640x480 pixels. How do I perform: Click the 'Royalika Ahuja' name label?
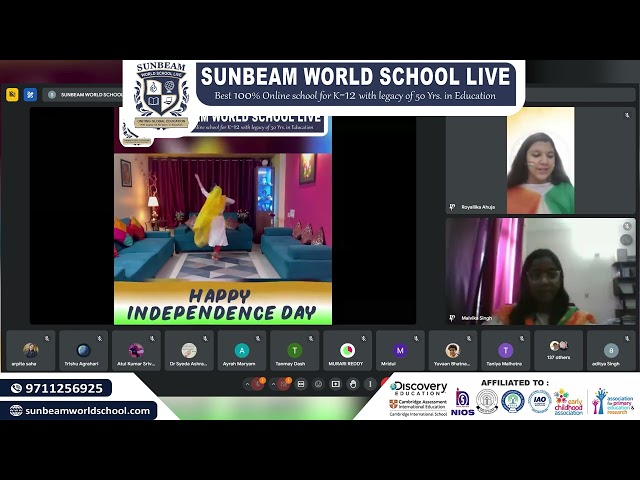click(478, 207)
